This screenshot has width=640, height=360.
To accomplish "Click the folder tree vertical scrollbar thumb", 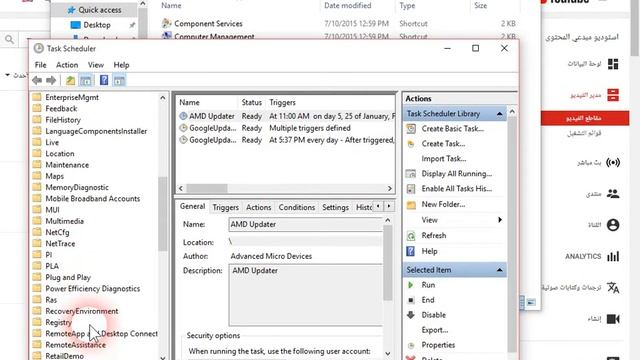I will pos(163,213).
